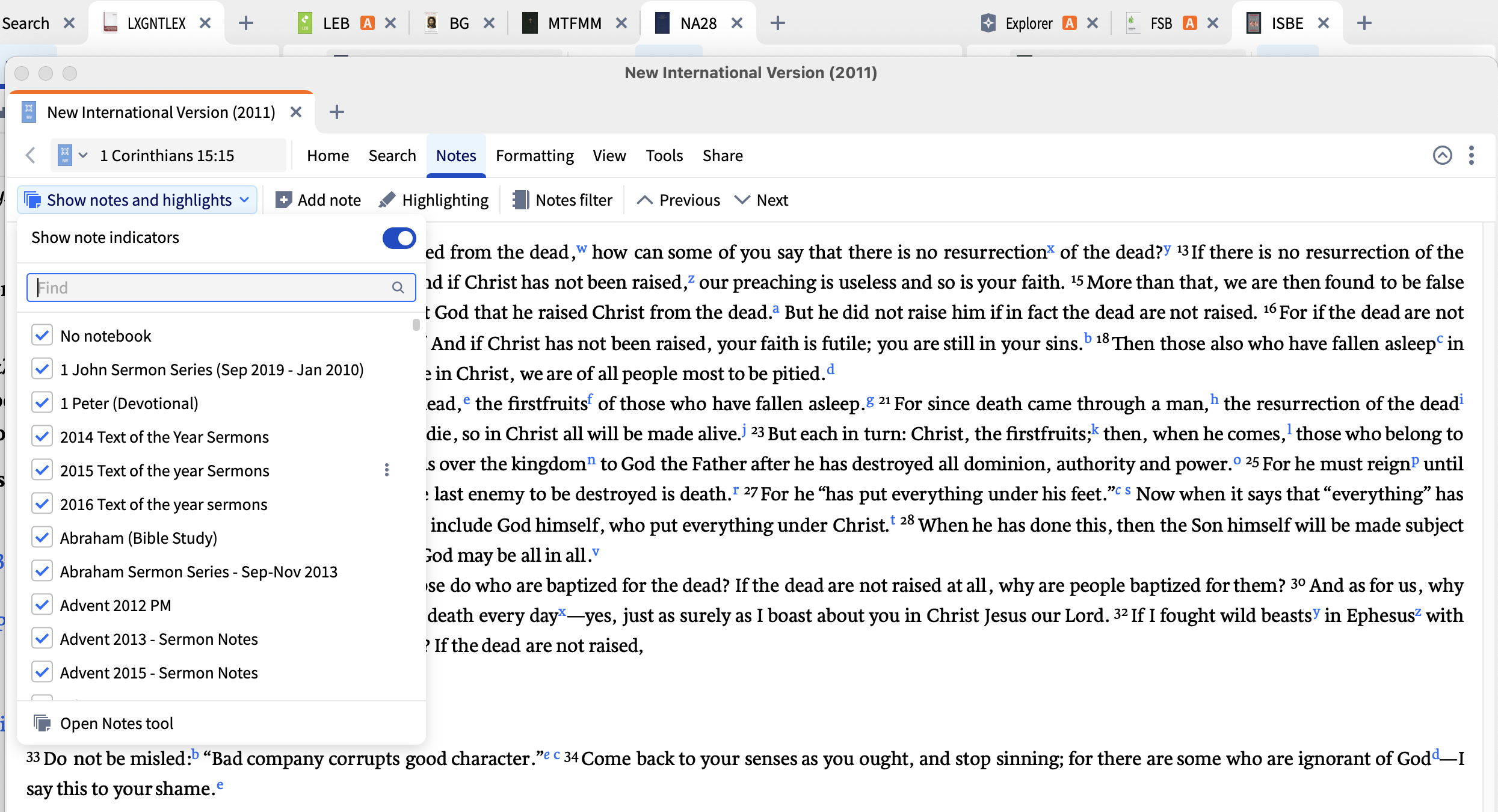Screen dimensions: 1498x812
Task: Add a new tab after NA28
Action: 777,23
